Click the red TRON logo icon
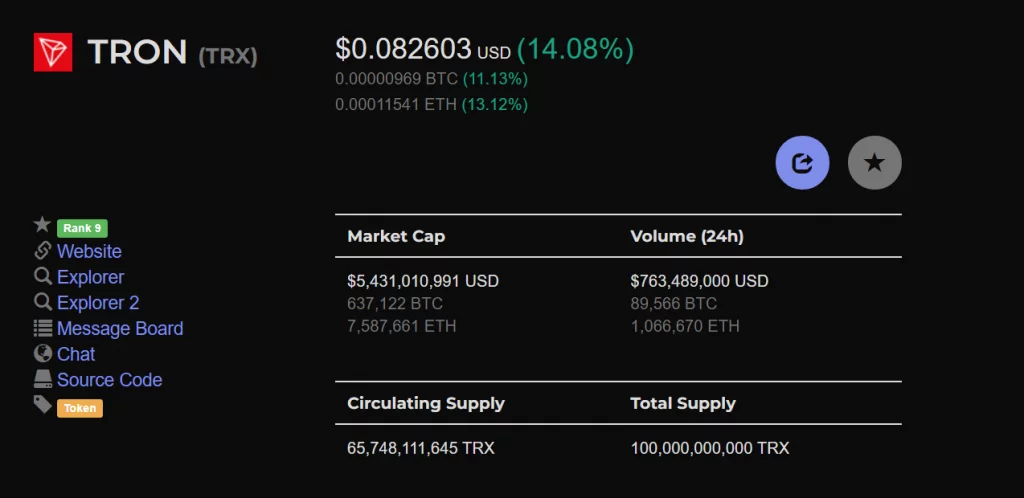Viewport: 1024px width, 498px height. (x=53, y=52)
